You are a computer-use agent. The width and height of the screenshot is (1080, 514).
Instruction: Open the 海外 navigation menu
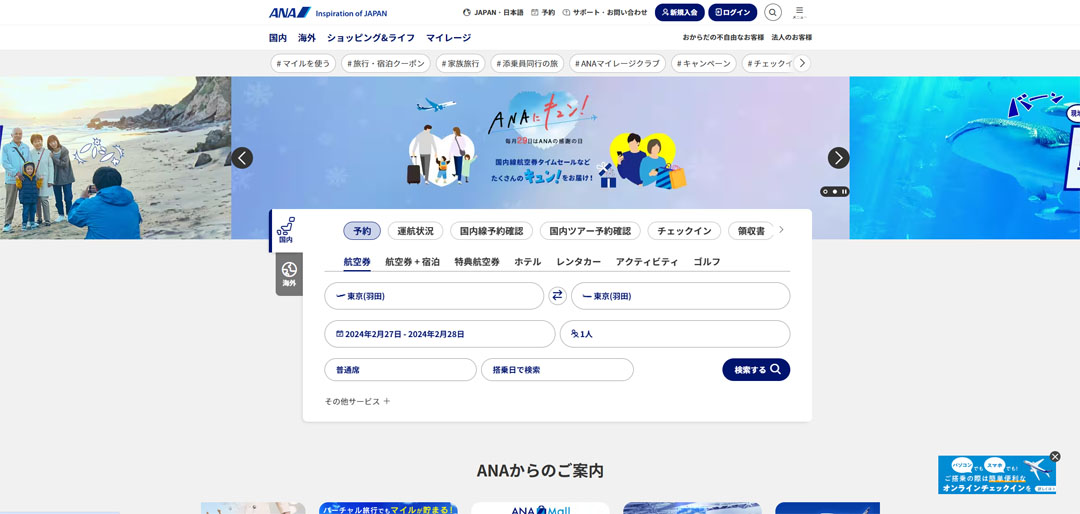[307, 38]
